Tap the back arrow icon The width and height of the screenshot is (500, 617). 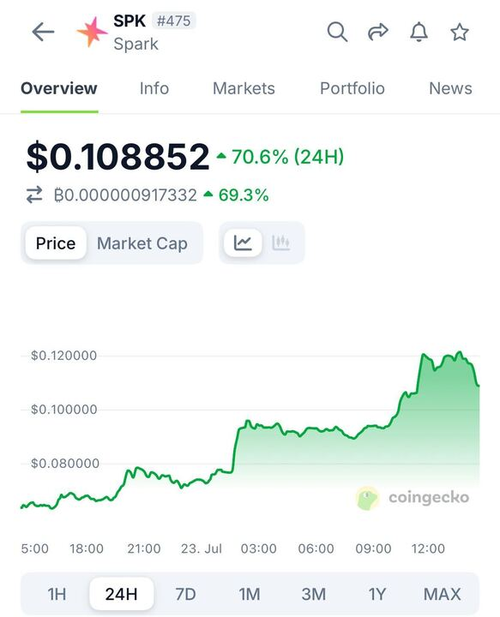43,32
